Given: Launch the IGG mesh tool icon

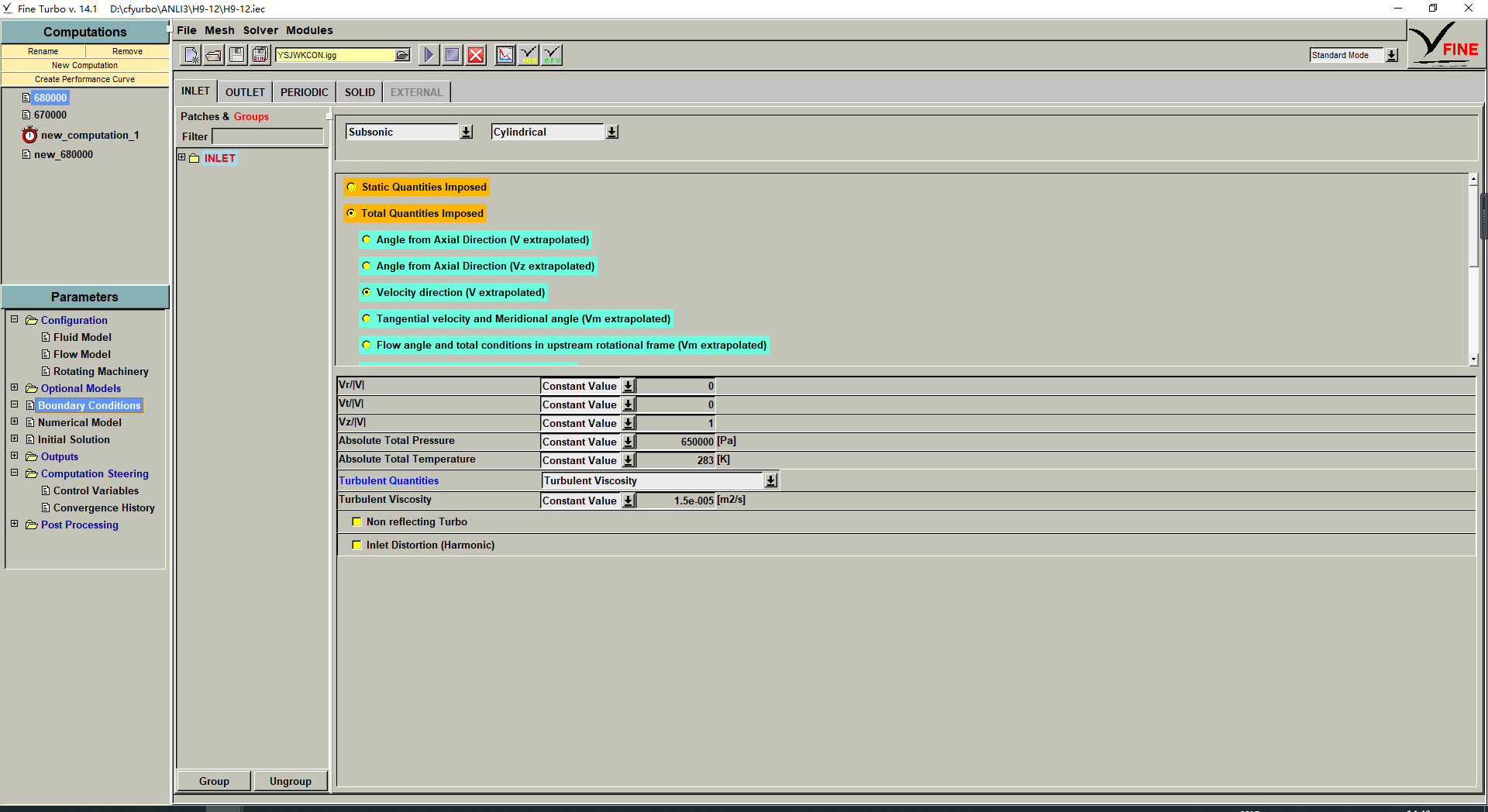Looking at the screenshot, I should coord(529,55).
